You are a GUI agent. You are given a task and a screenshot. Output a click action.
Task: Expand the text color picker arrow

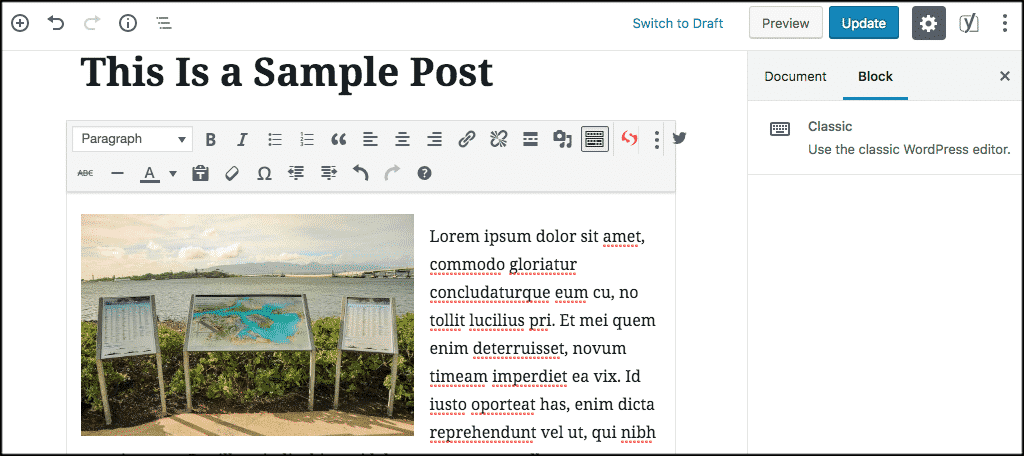coord(173,173)
